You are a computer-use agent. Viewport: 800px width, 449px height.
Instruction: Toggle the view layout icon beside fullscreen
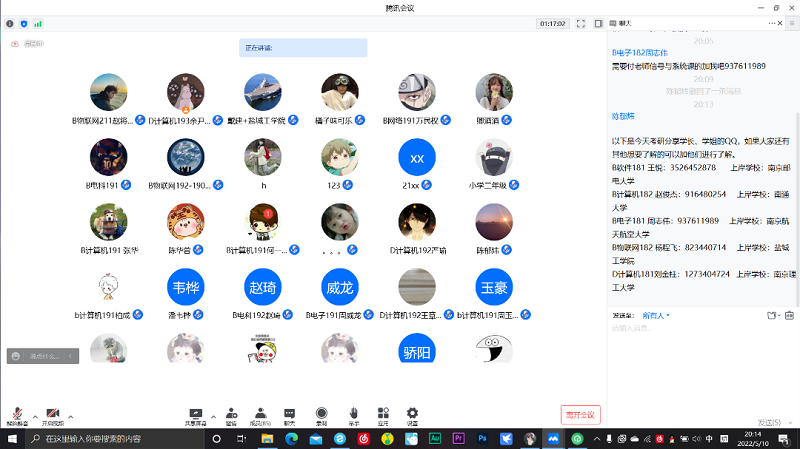point(598,22)
